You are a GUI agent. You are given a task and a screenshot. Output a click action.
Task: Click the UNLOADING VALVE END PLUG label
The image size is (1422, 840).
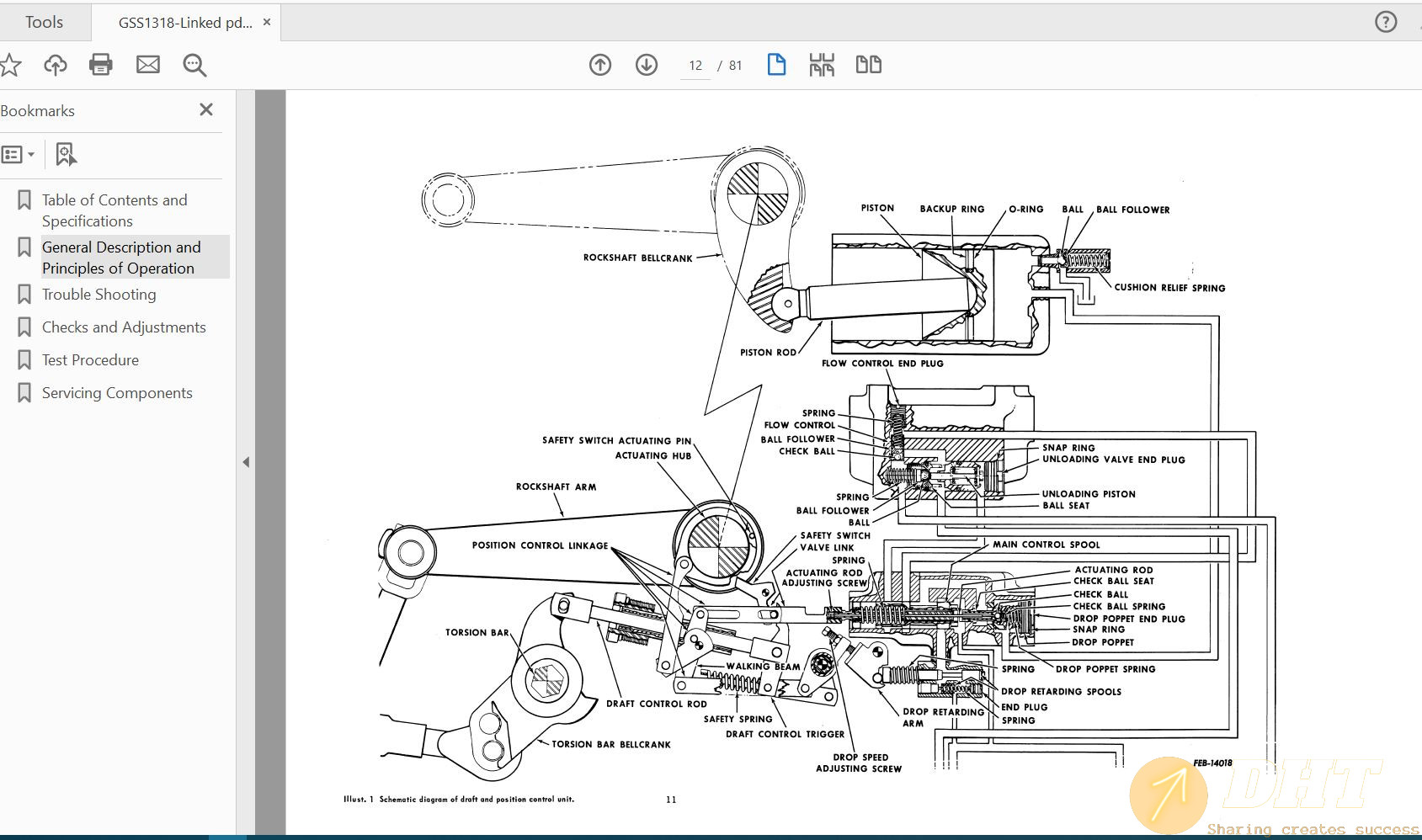(1113, 460)
